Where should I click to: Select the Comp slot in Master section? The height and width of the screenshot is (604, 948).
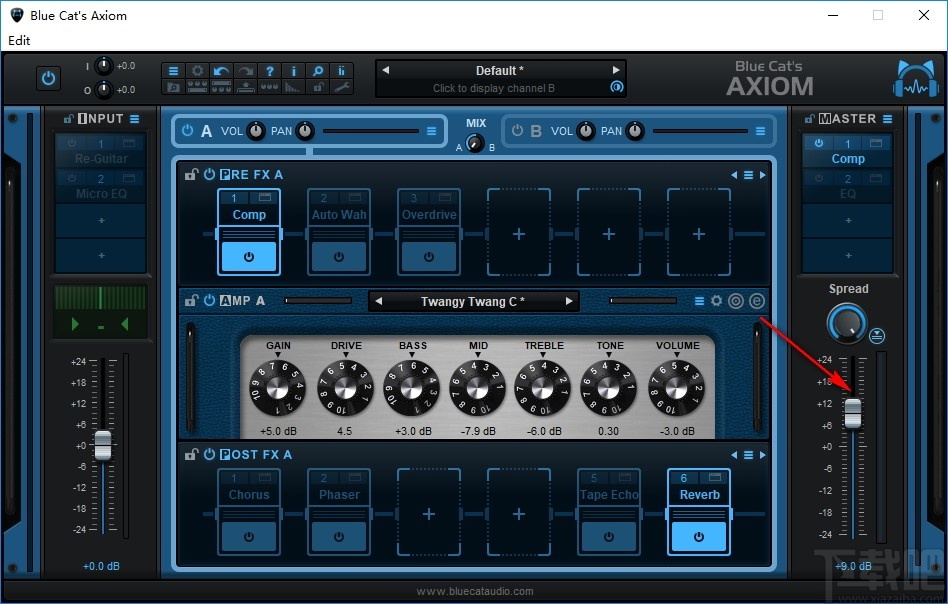[x=848, y=151]
